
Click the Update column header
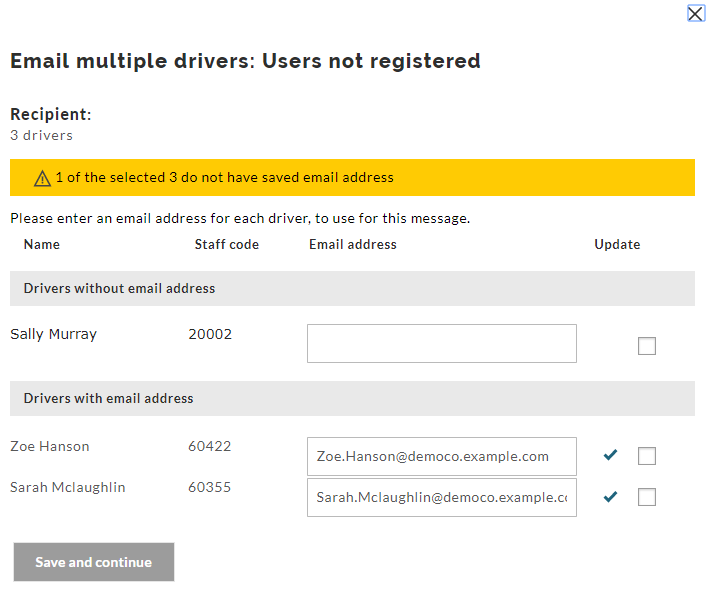(x=617, y=244)
